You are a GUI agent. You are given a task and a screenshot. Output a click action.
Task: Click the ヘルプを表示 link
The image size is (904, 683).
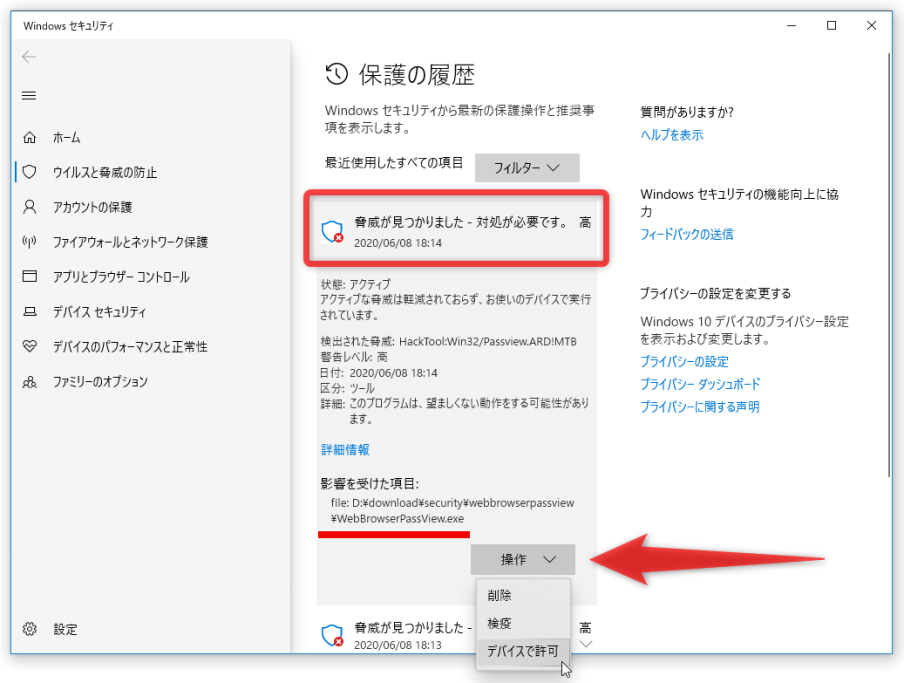672,135
